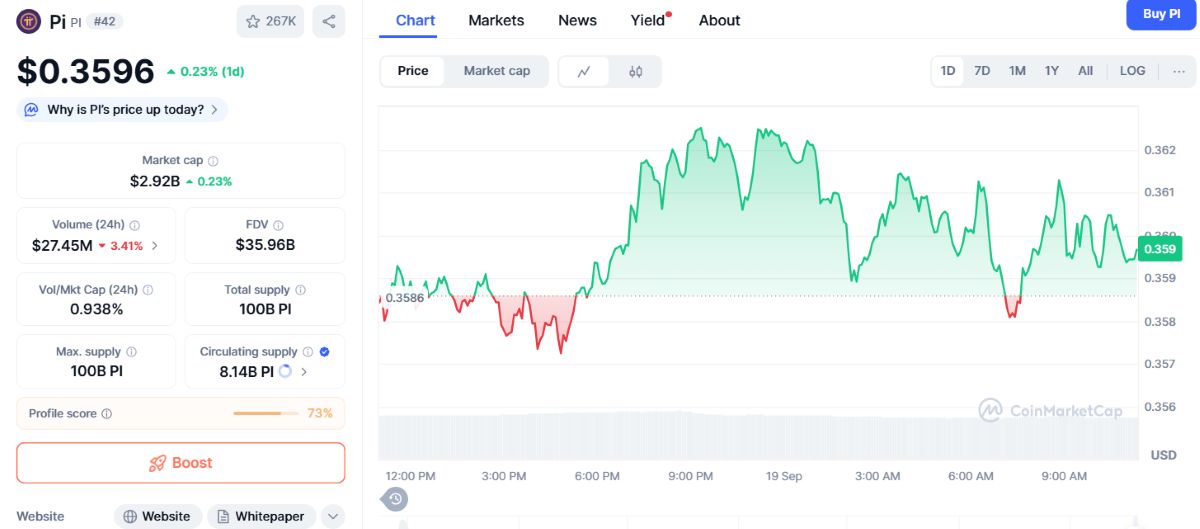
Task: Expand Why is PI's price up today
Action: coord(122,110)
